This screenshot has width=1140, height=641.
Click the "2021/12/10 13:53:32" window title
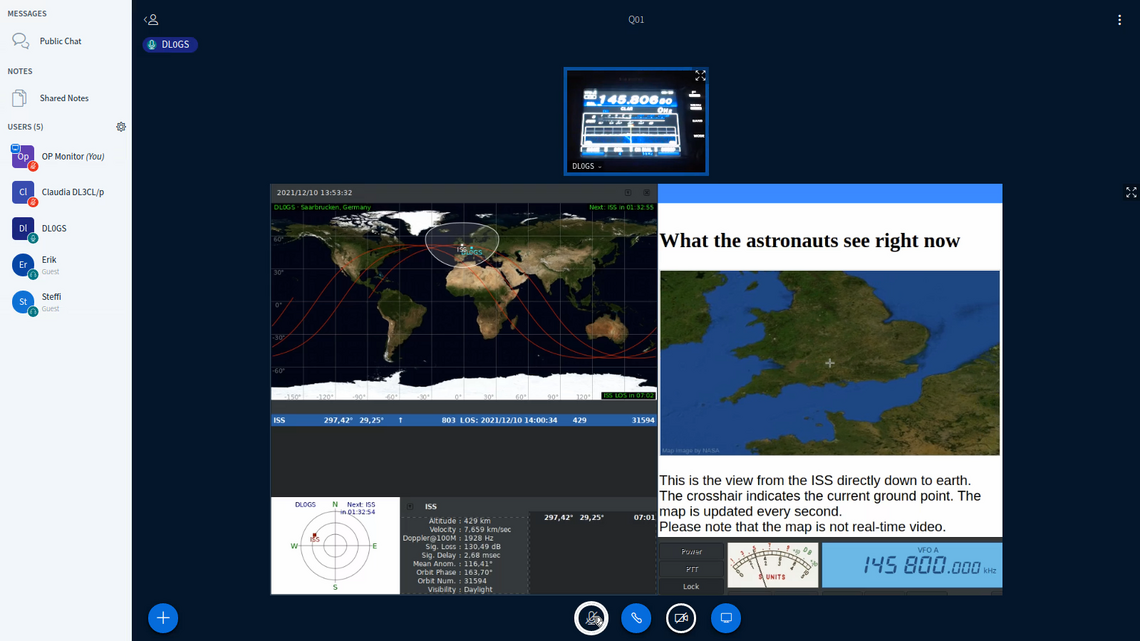(x=314, y=193)
